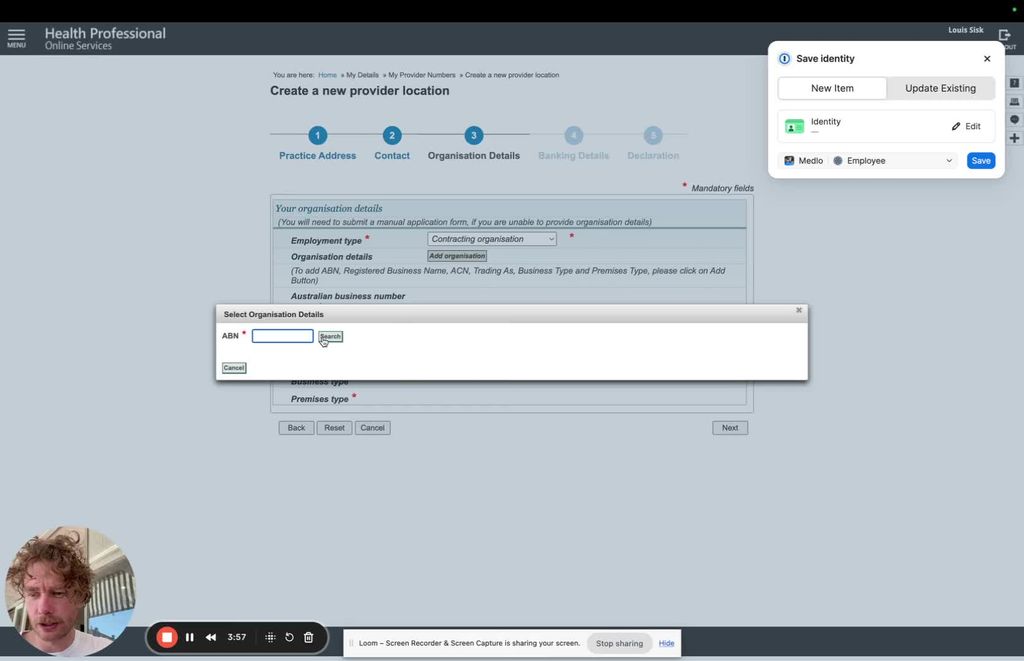
Task: Switch to the Update Existing tab
Action: coord(940,88)
